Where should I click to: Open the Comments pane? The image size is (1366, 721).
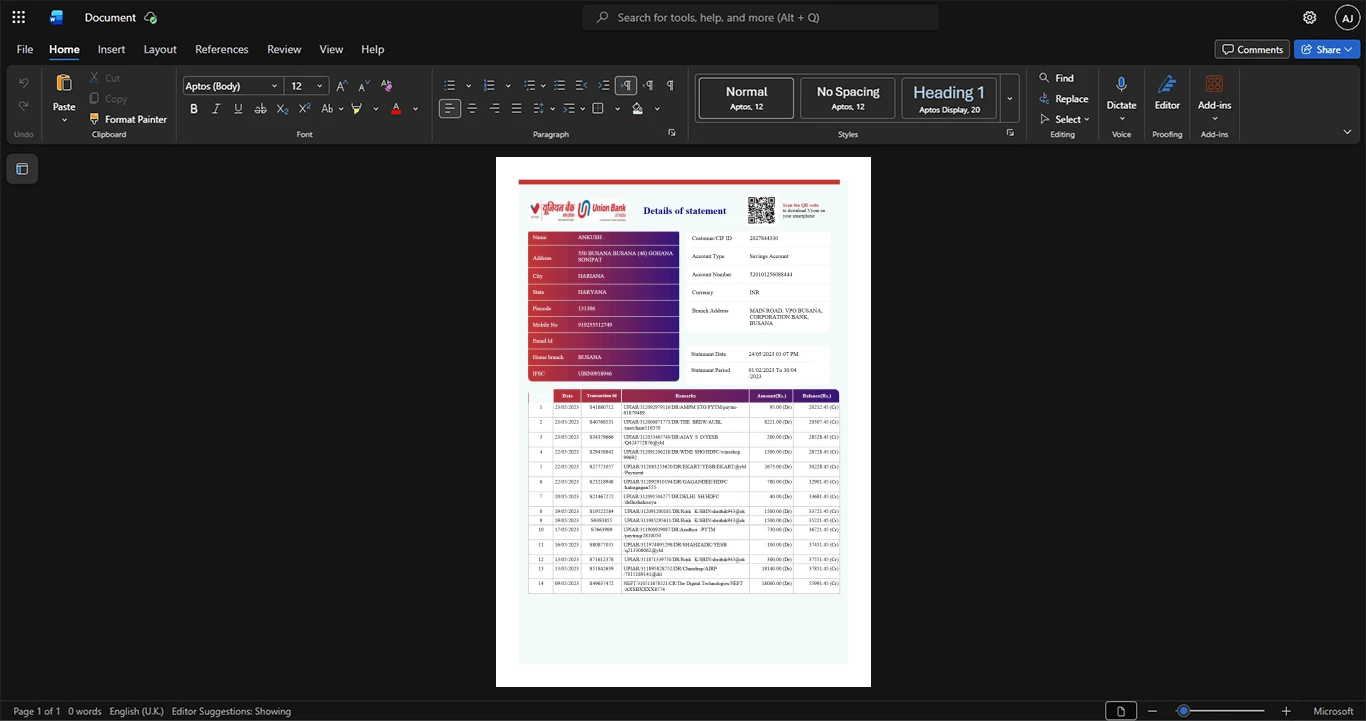1252,49
